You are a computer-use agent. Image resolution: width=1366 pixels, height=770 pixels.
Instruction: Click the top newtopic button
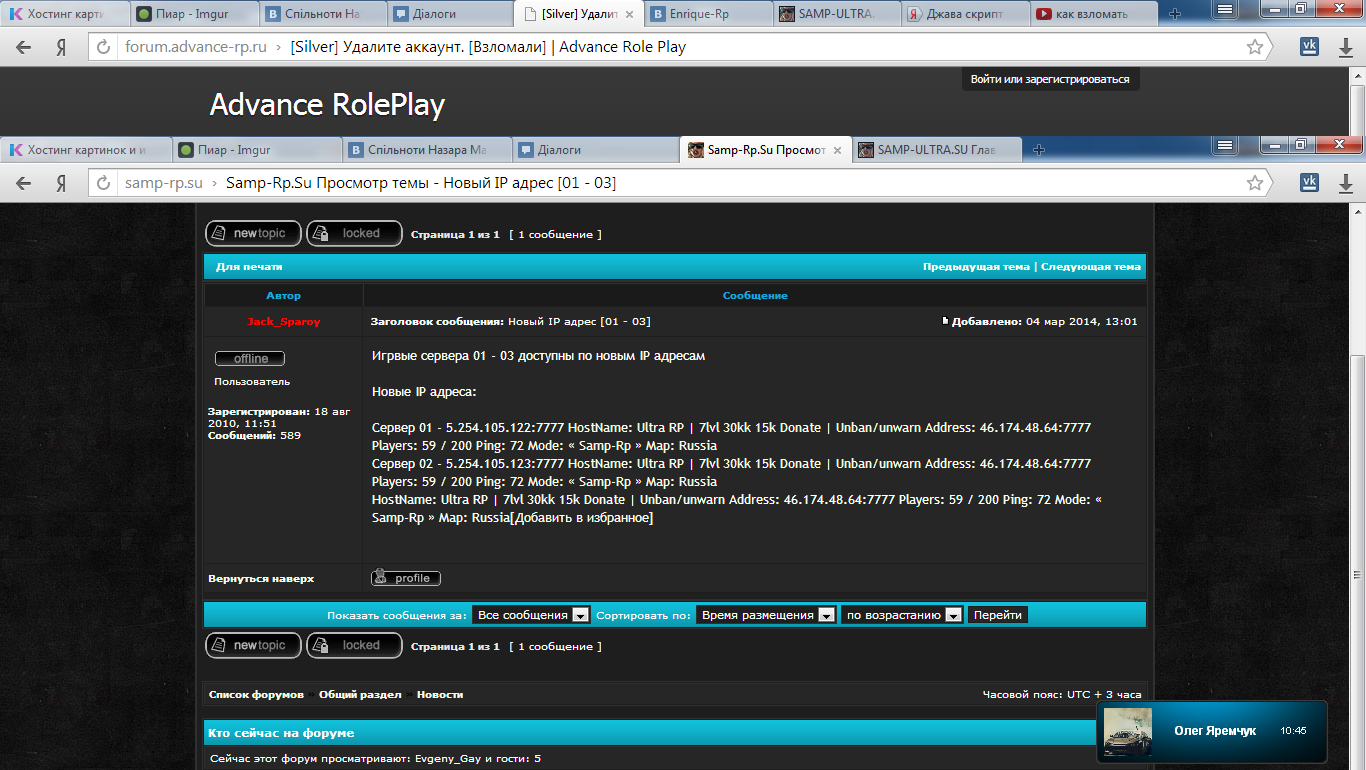[253, 233]
